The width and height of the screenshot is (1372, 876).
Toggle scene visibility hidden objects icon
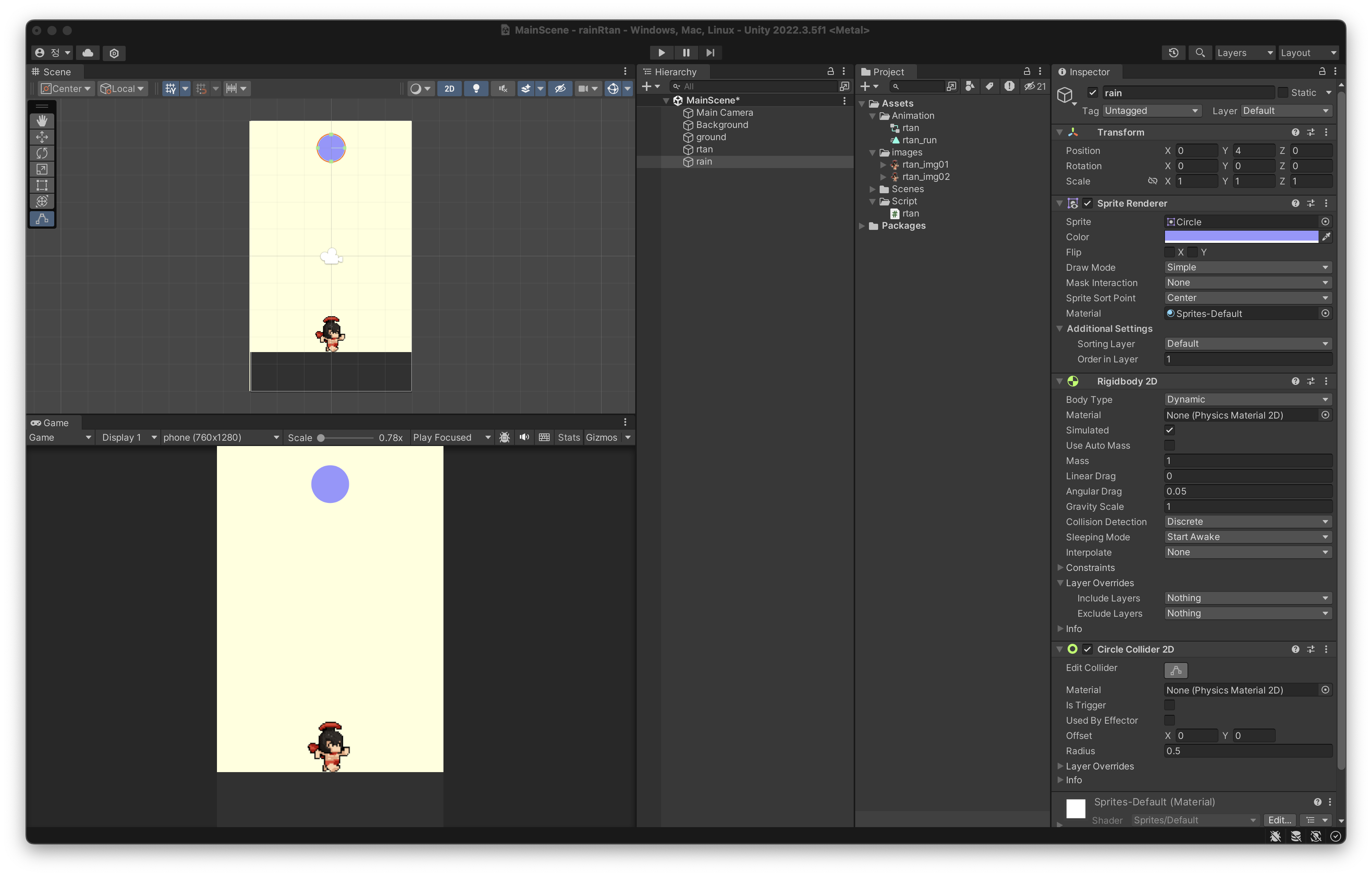(560, 88)
